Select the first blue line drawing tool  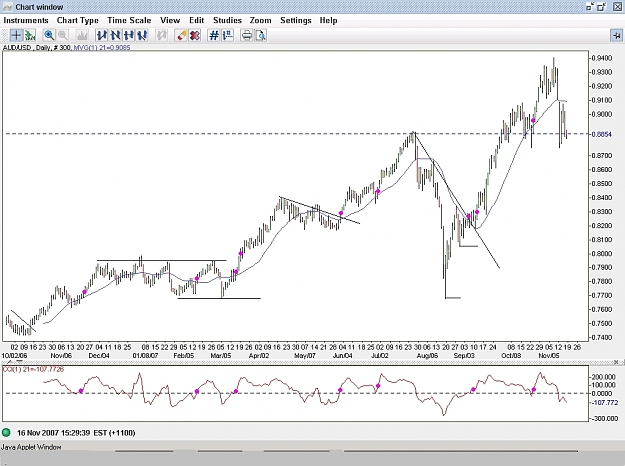point(102,35)
